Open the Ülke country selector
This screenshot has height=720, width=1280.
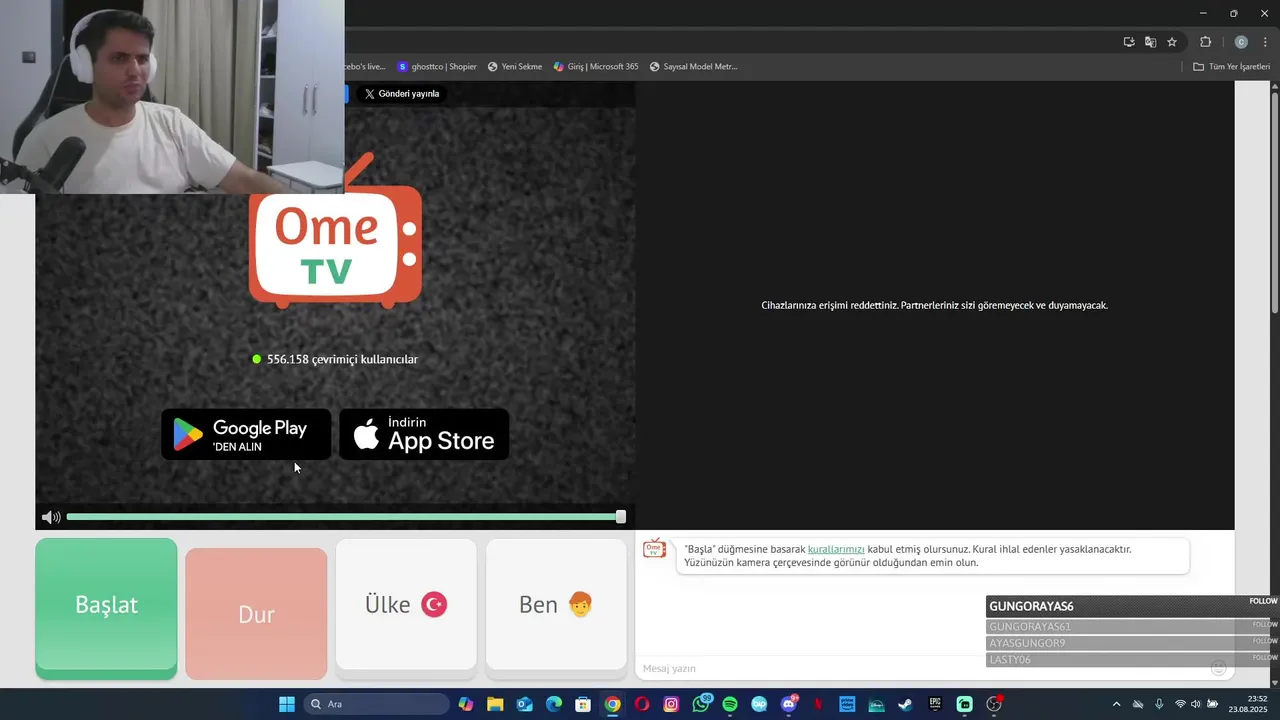pyautogui.click(x=406, y=604)
